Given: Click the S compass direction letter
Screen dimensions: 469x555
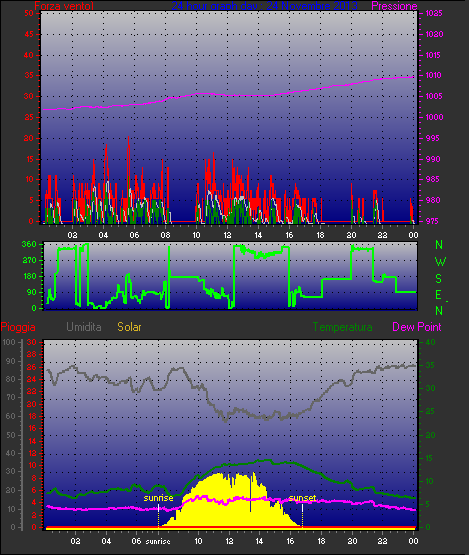Looking at the screenshot, I should tap(439, 279).
